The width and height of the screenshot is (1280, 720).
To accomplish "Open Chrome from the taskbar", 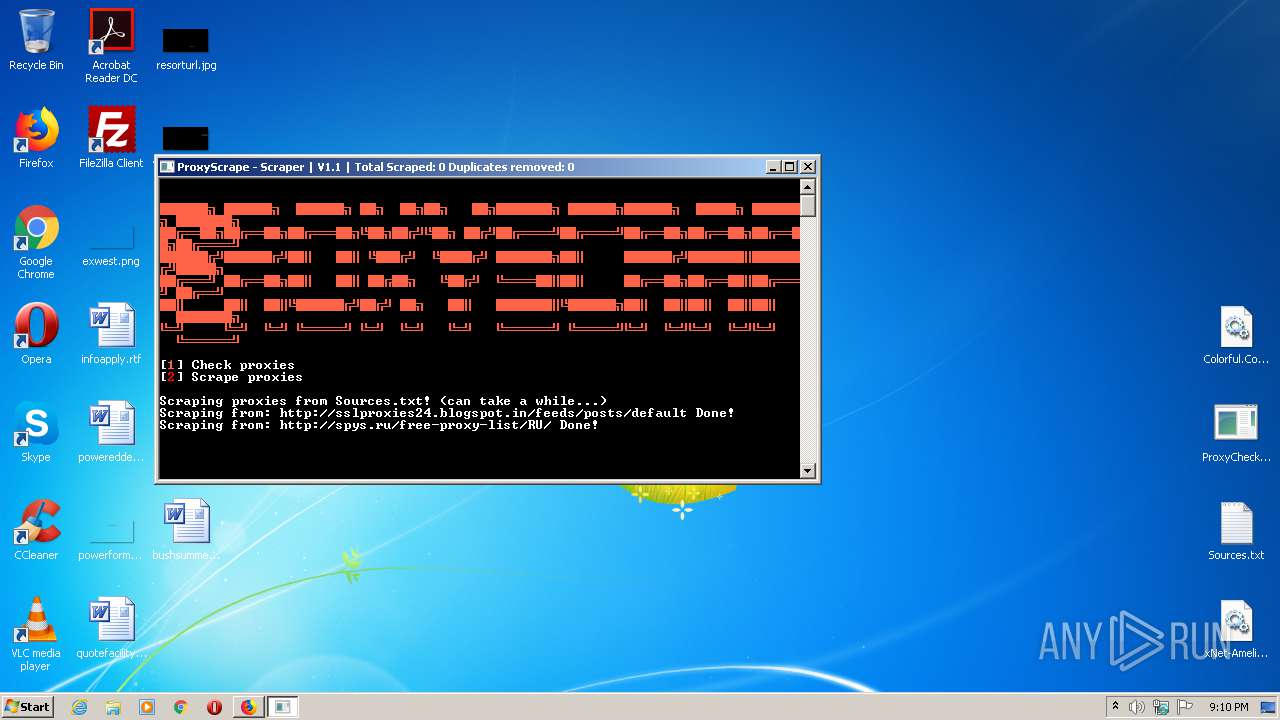I will point(181,707).
